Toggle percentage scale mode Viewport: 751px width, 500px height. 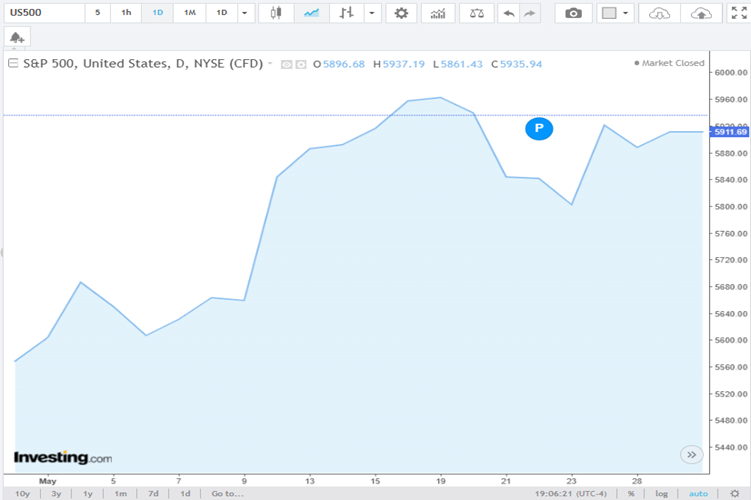pos(631,493)
